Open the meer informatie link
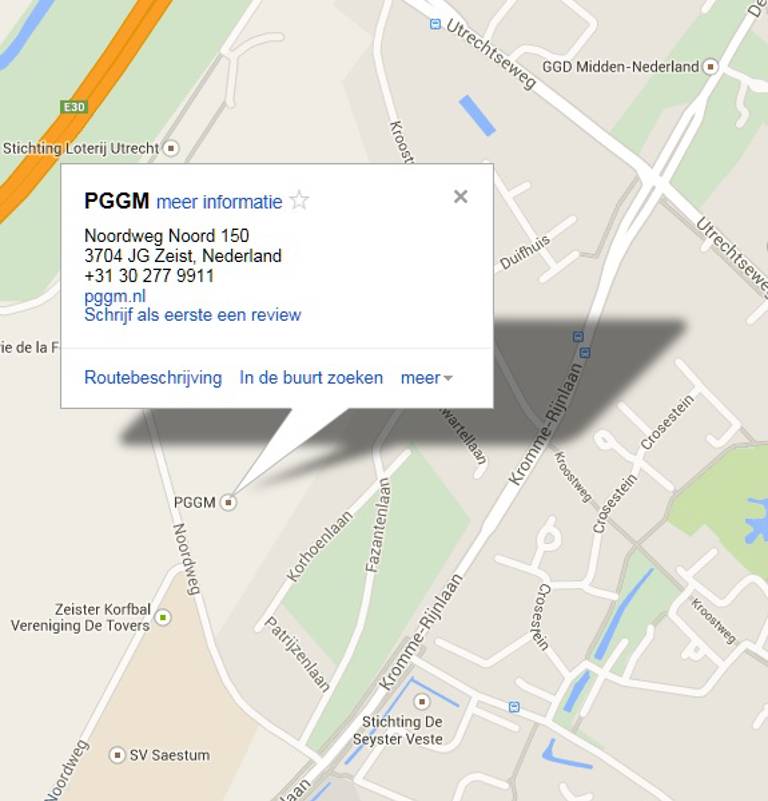This screenshot has height=801, width=768. click(219, 202)
